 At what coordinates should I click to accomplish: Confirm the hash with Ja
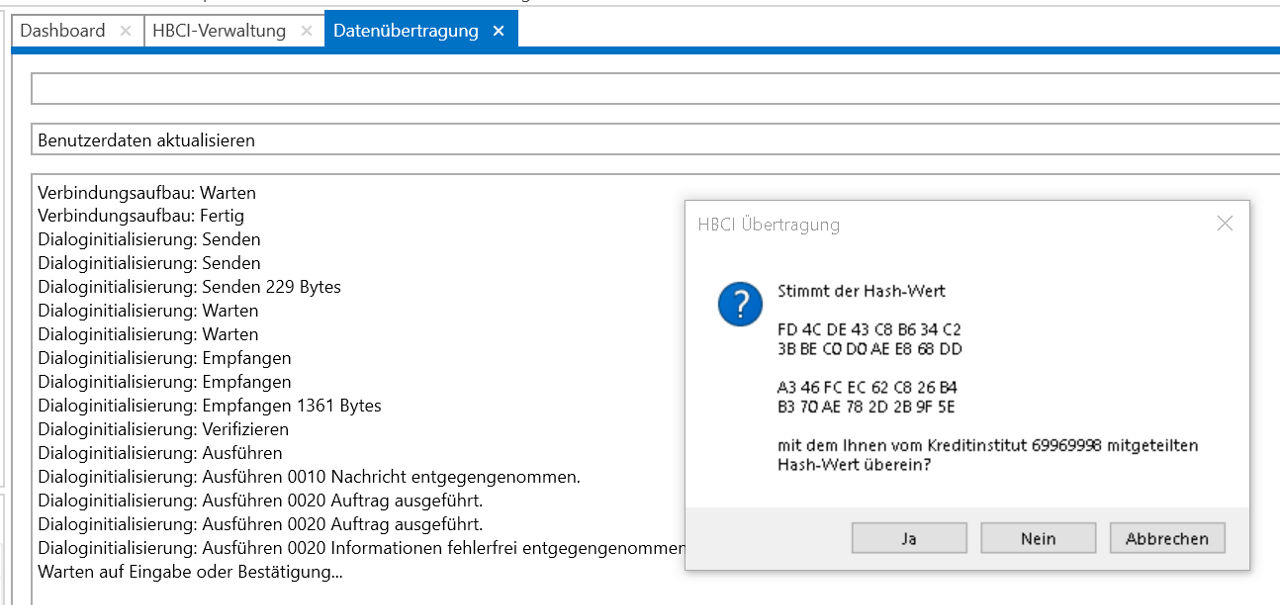point(908,538)
